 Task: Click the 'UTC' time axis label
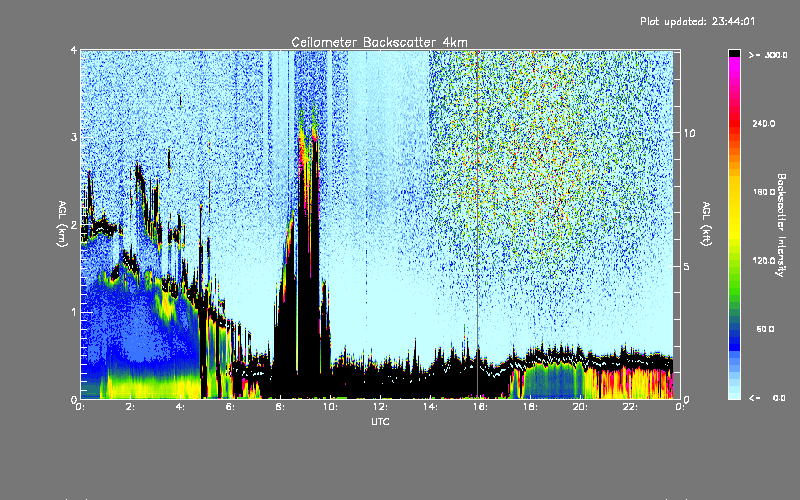(380, 421)
